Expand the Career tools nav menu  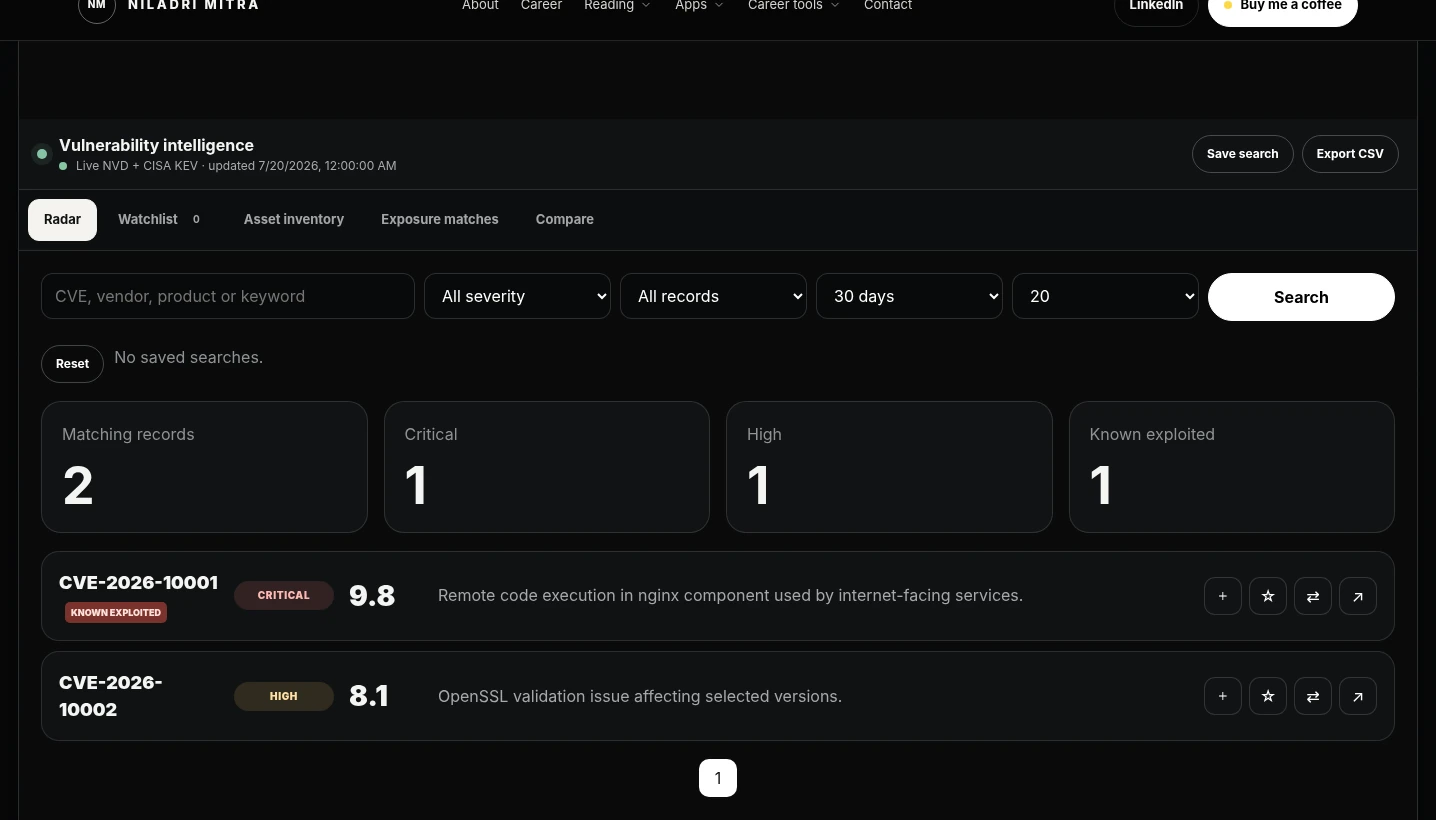point(794,6)
